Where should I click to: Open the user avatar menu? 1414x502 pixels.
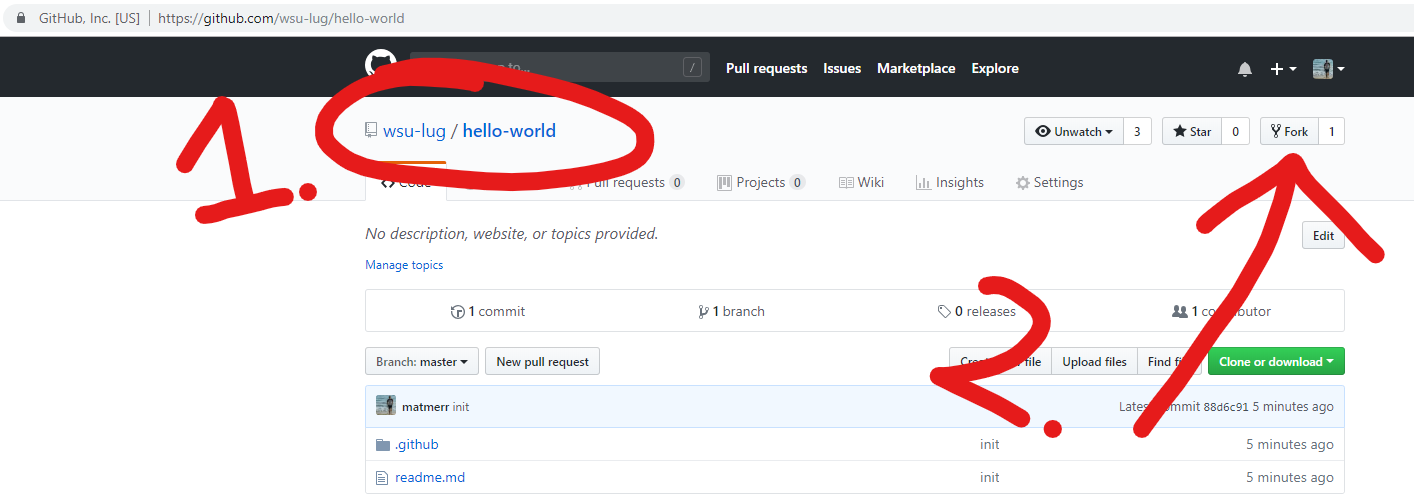tap(1328, 69)
